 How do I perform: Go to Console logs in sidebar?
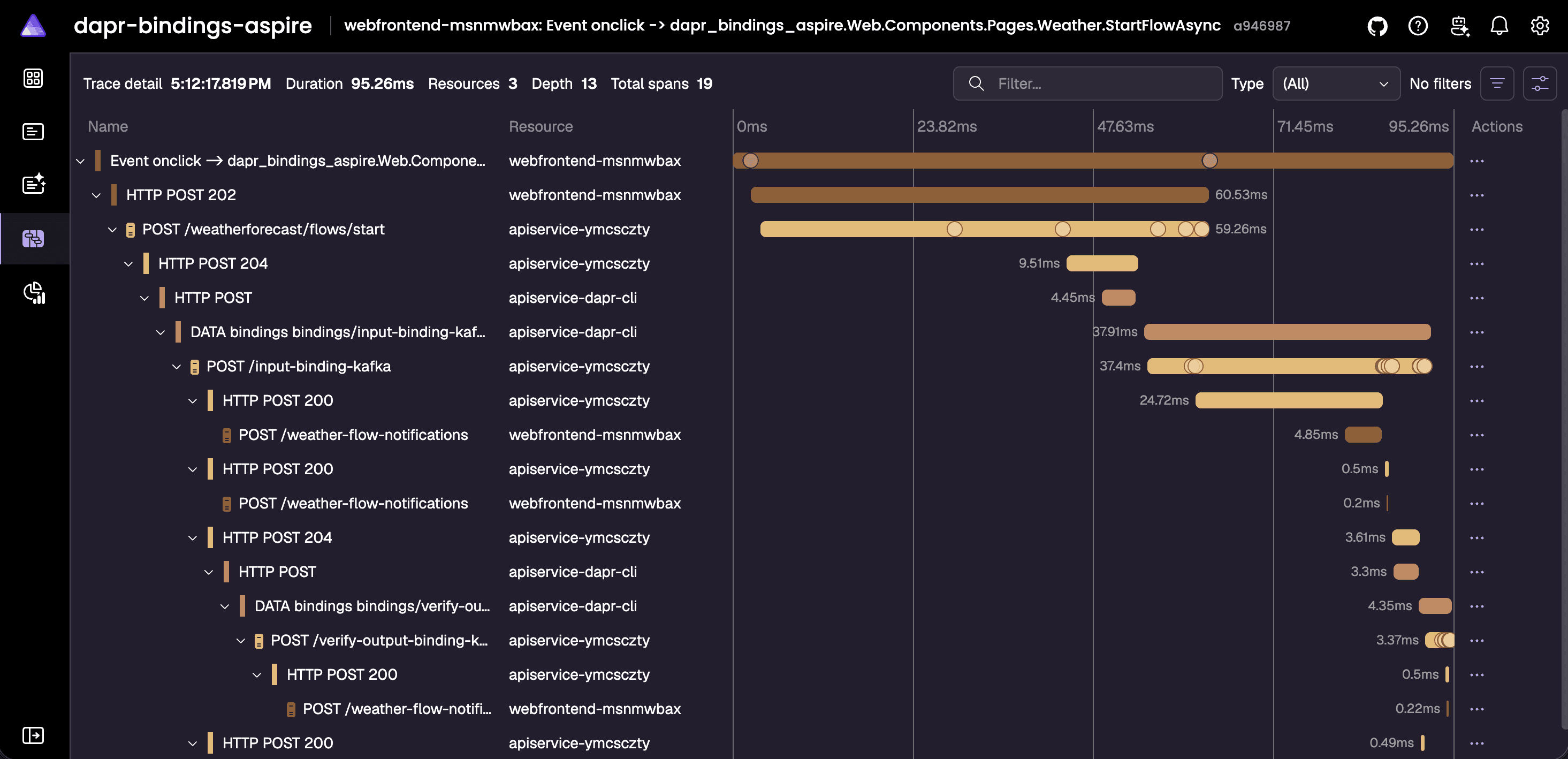point(33,132)
